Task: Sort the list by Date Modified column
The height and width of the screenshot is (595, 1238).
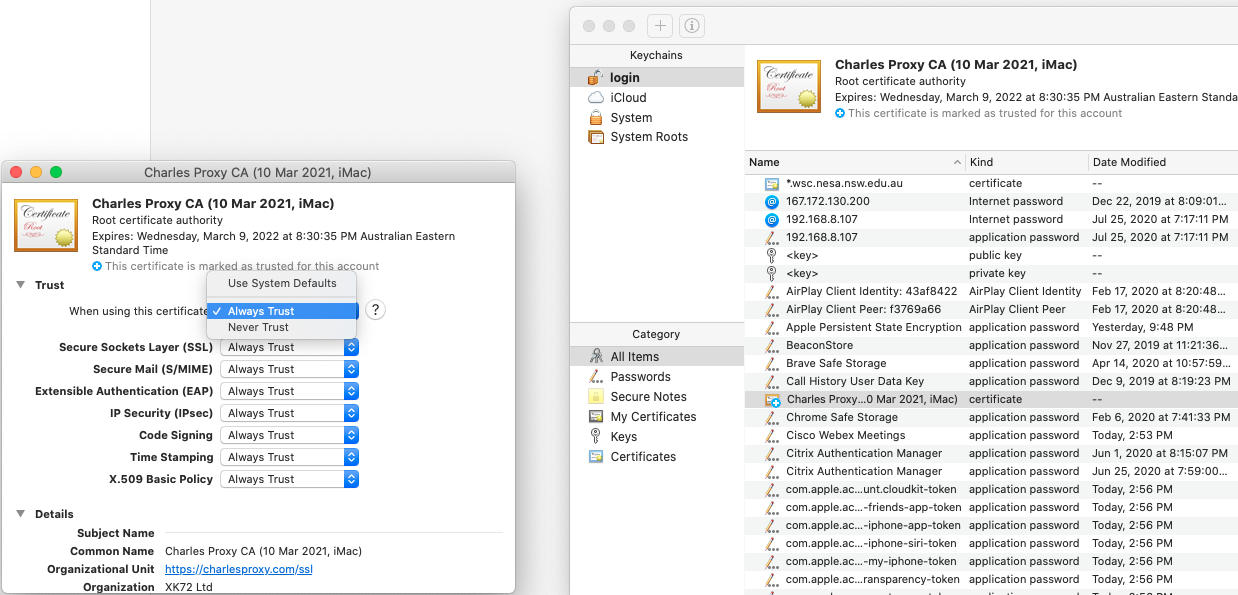Action: [x=1128, y=162]
